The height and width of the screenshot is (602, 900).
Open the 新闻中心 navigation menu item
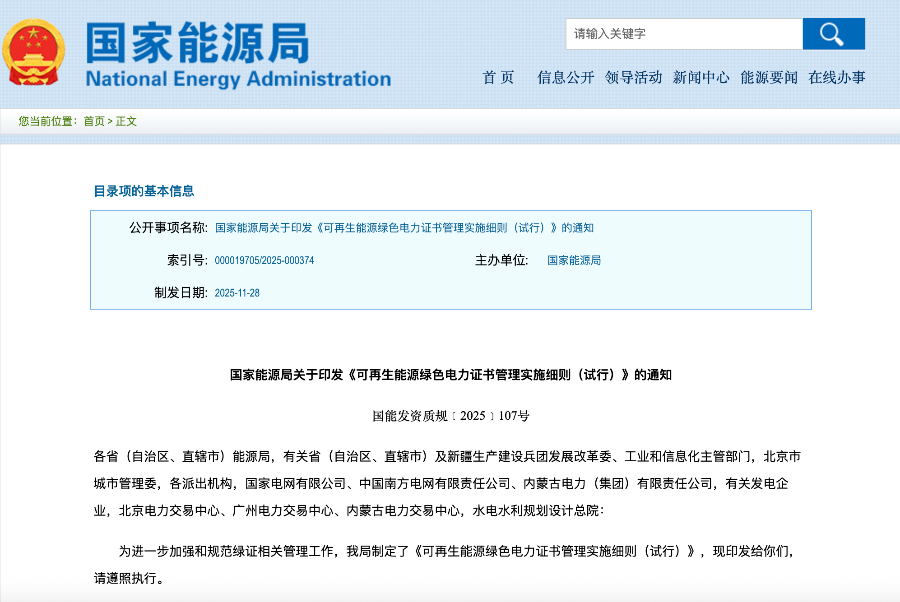pyautogui.click(x=701, y=77)
